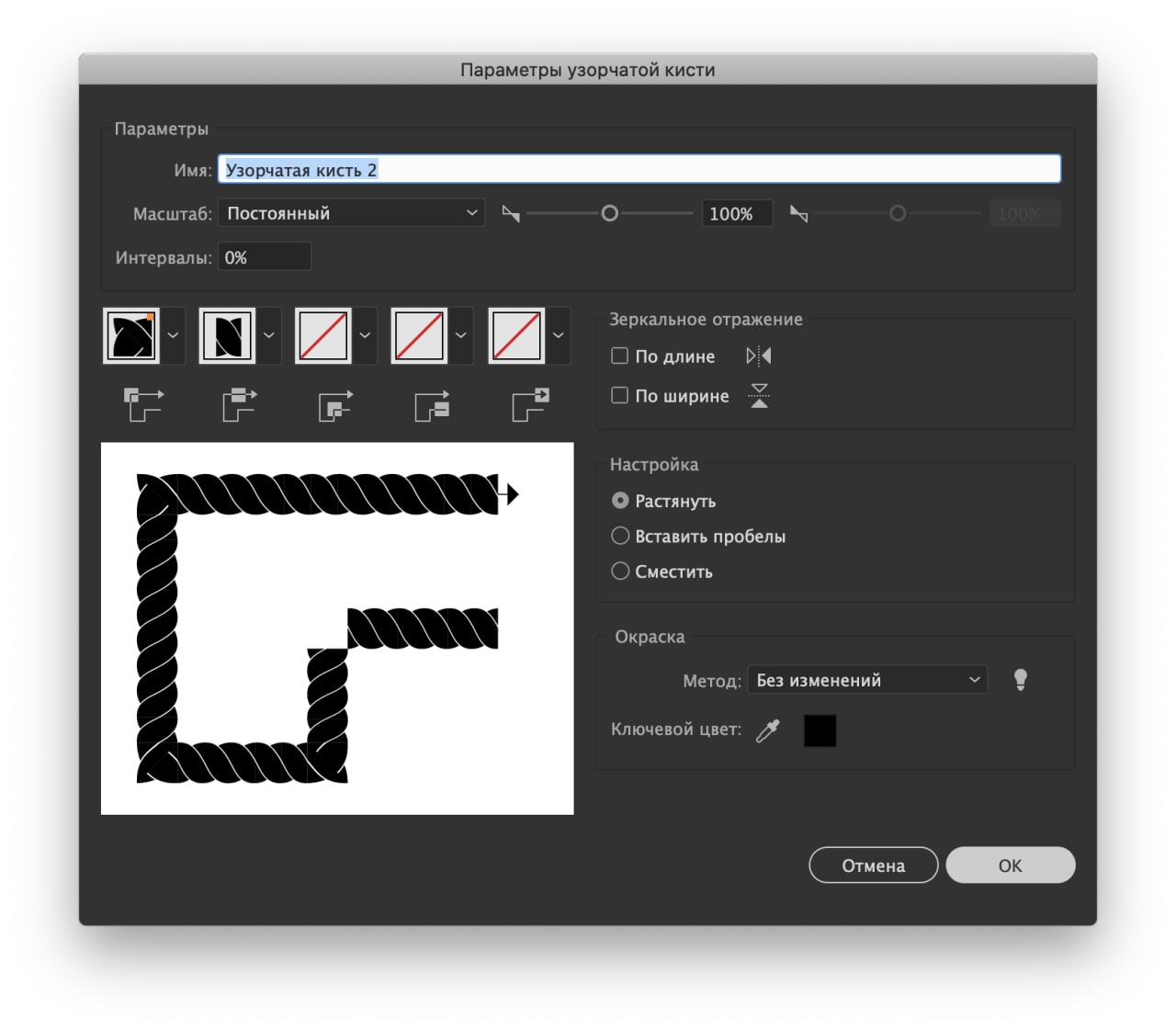Open the Масштаб dropdown set to Постоянный

[x=351, y=213]
